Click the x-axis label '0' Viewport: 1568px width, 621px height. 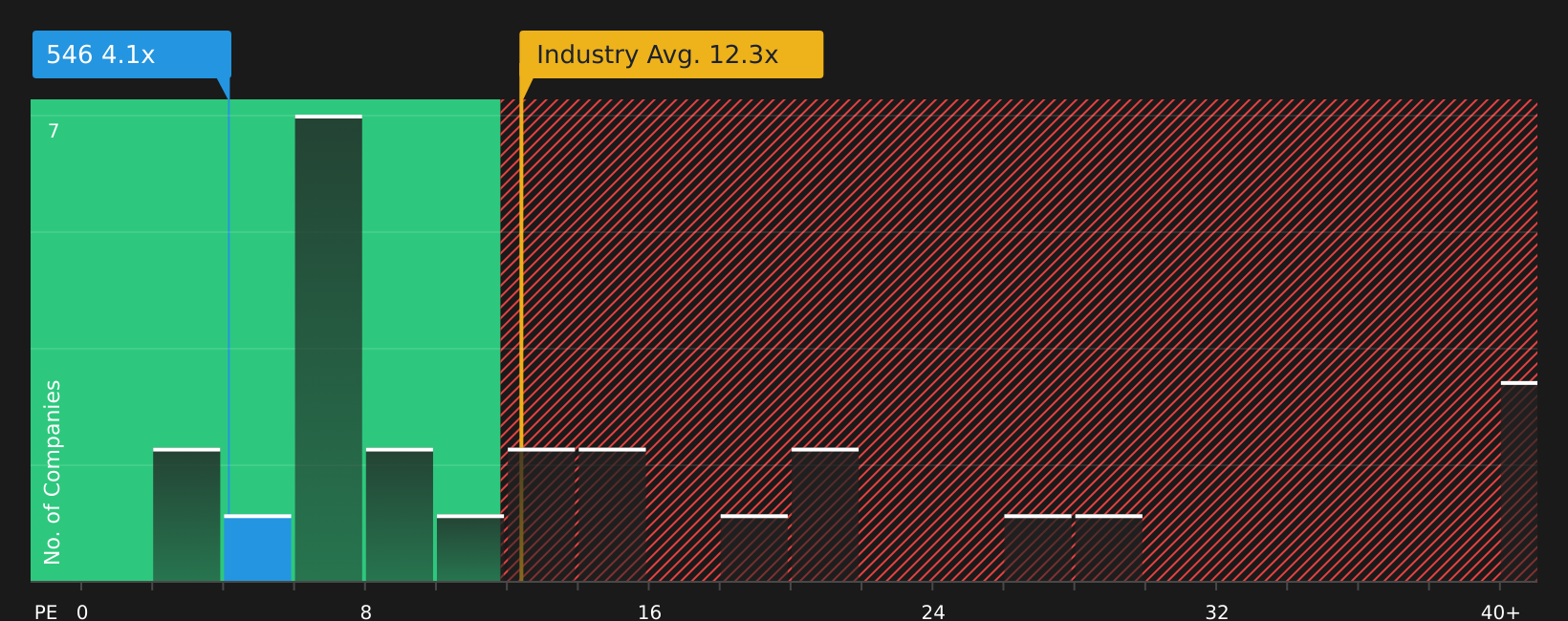click(x=82, y=612)
